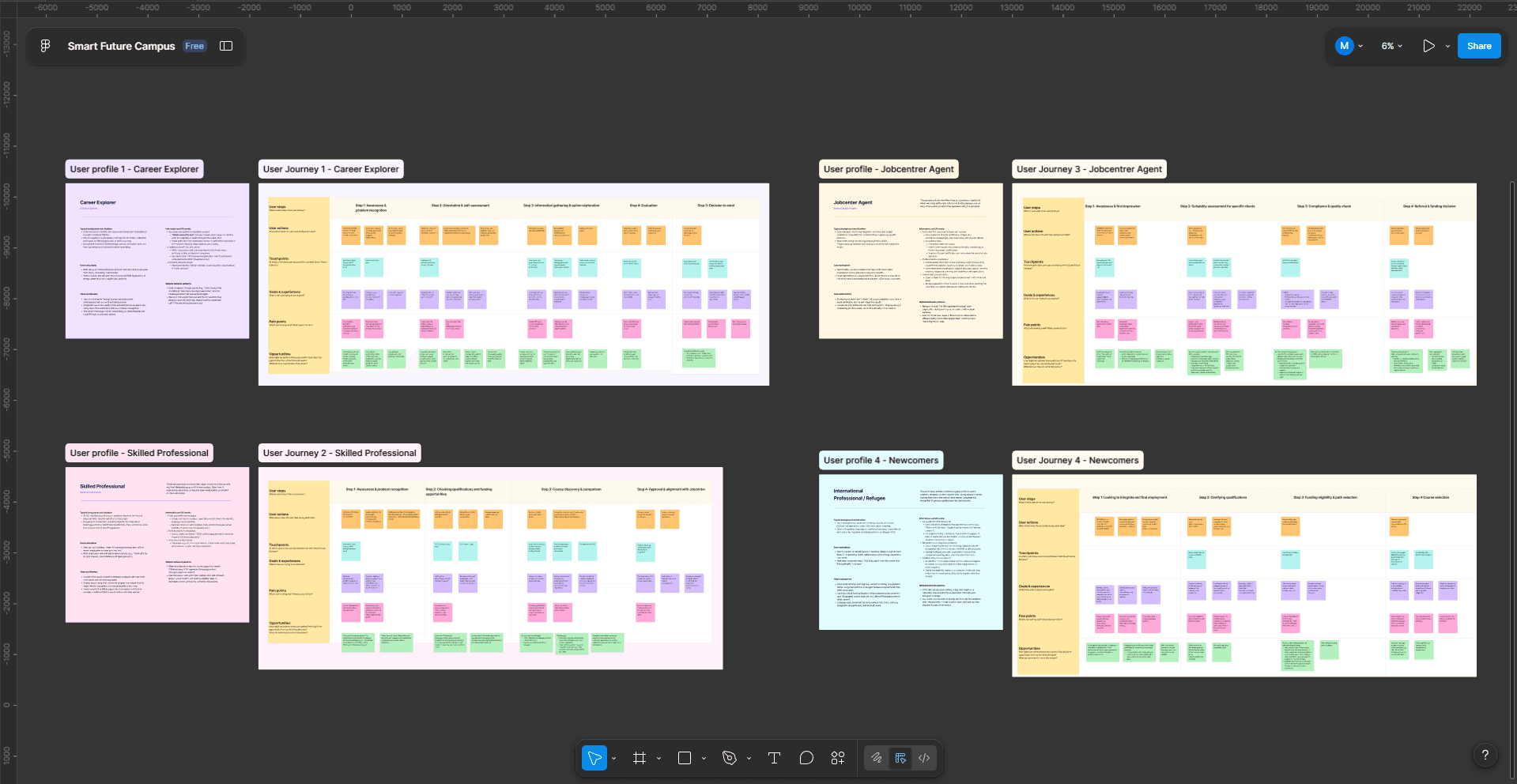Click the Smart Future Campus file name
The width and height of the screenshot is (1517, 784).
coord(121,46)
